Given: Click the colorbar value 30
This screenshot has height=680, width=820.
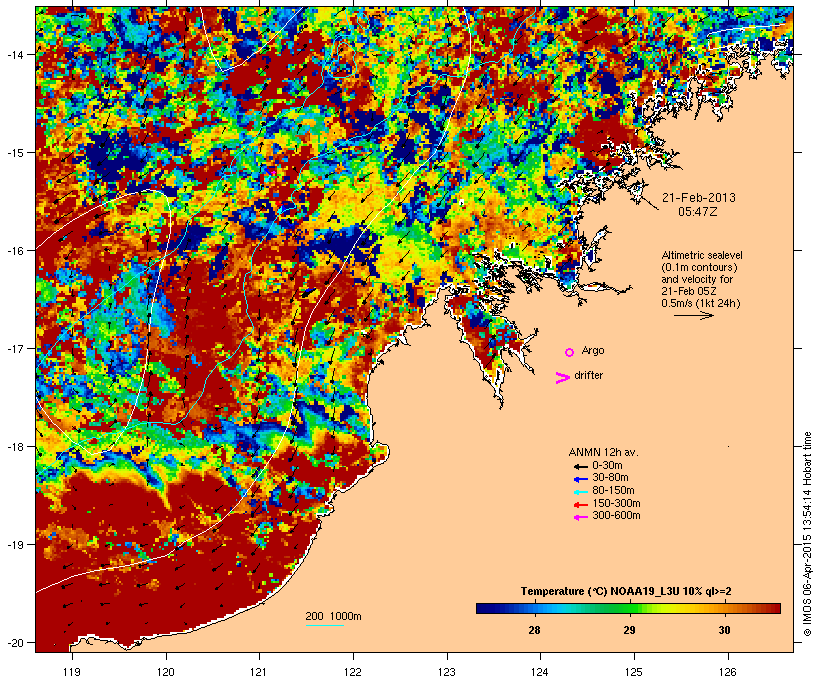Looking at the screenshot, I should (x=724, y=630).
